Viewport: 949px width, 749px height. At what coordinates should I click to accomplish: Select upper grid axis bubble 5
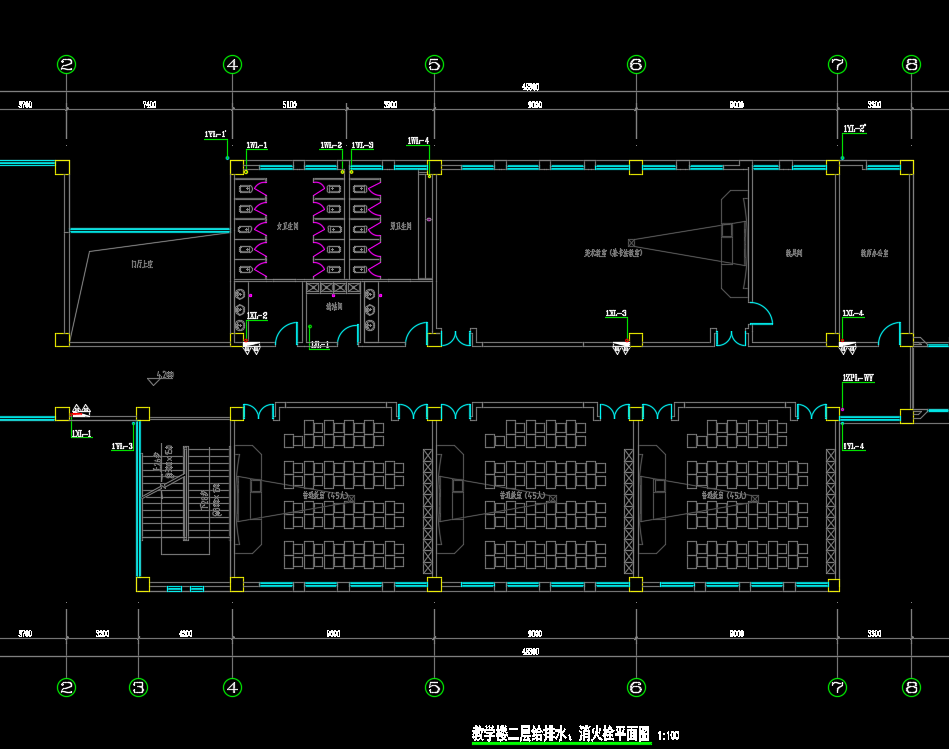435,64
